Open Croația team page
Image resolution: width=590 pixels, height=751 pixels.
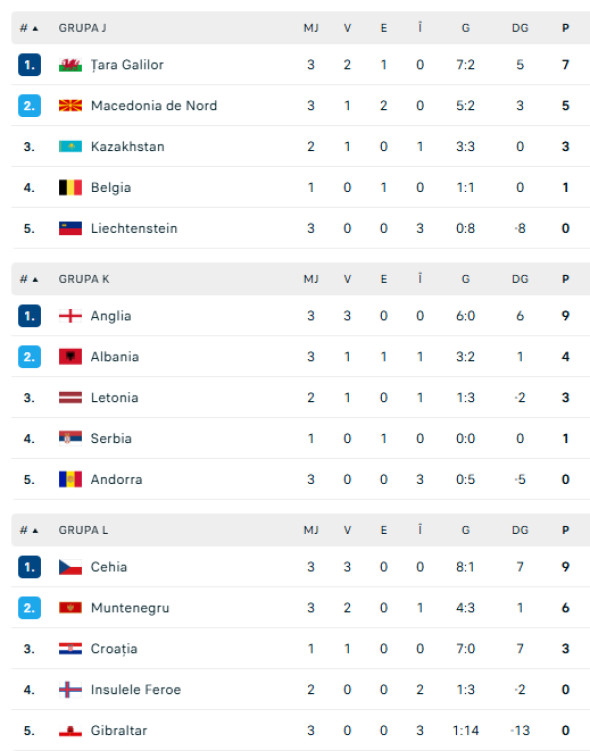[114, 649]
